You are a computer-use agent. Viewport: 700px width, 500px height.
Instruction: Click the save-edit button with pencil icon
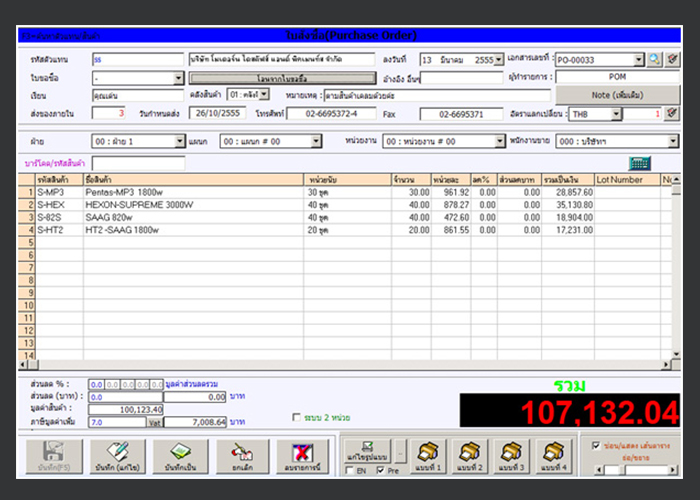point(117,456)
